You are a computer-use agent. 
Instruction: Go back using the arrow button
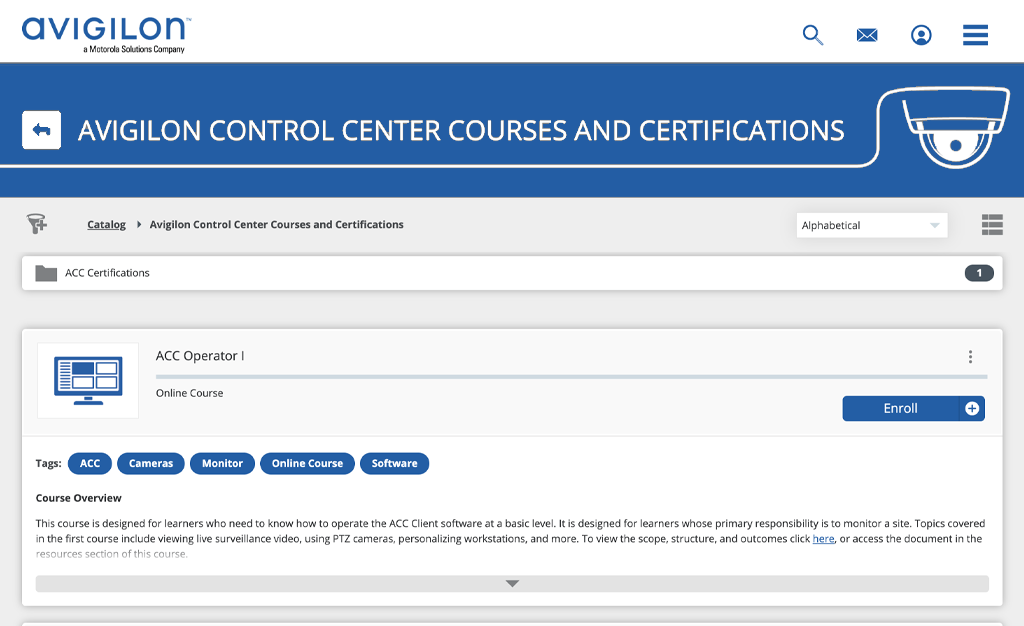[42, 130]
